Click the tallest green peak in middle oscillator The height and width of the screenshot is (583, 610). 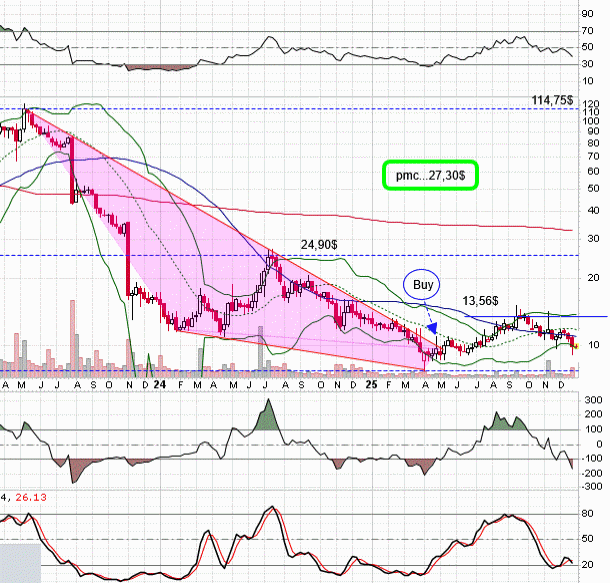coord(268,415)
